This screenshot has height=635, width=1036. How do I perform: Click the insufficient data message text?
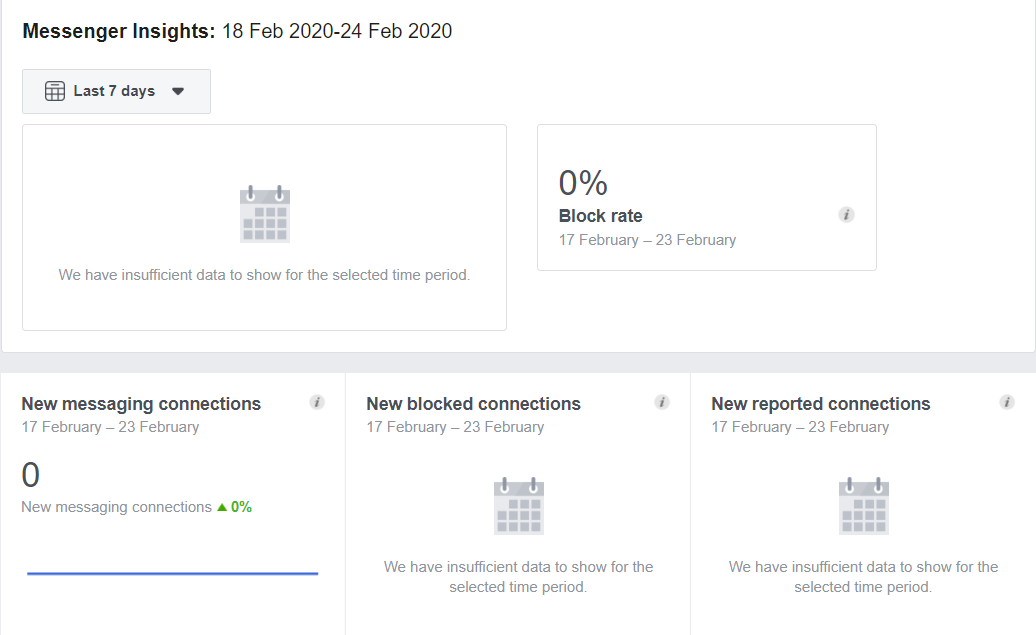pyautogui.click(x=264, y=274)
